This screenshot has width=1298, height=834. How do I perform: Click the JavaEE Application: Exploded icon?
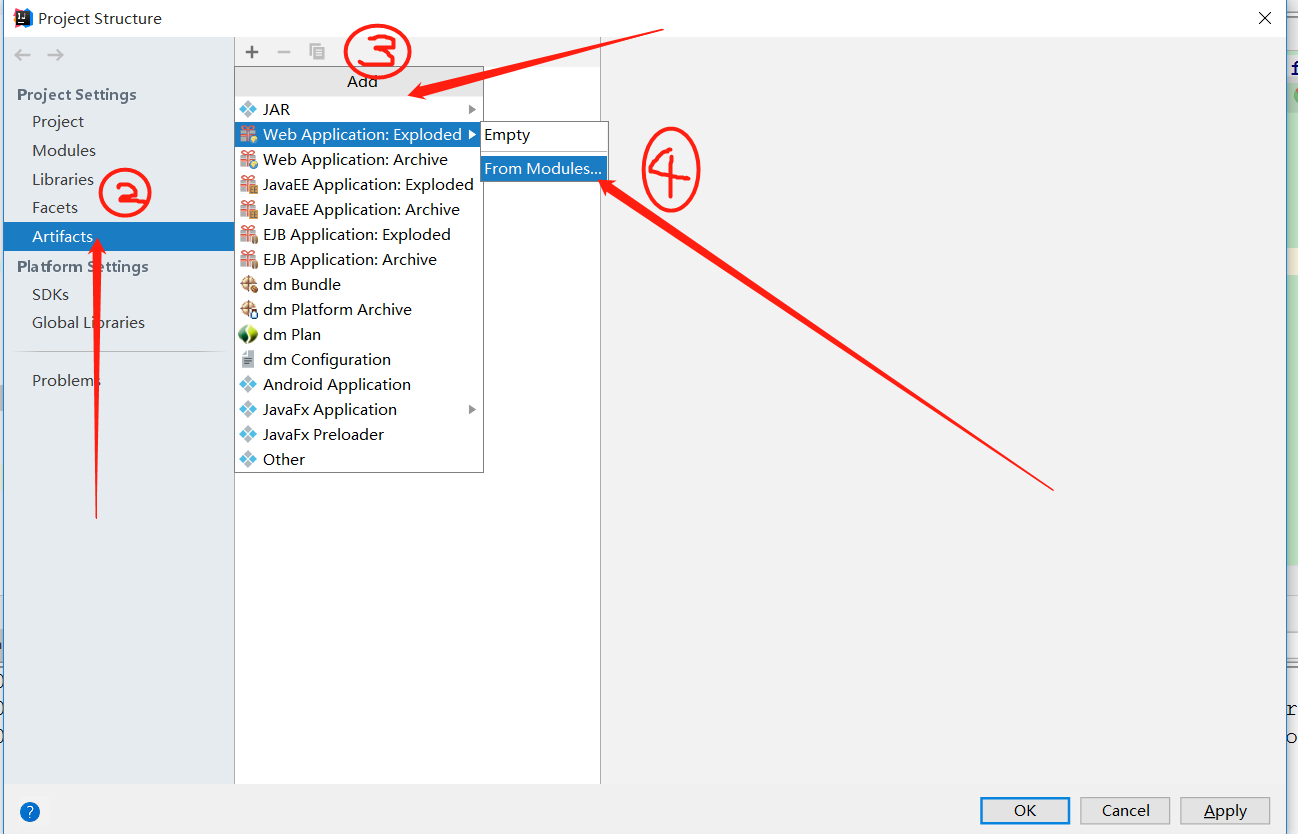(248, 184)
